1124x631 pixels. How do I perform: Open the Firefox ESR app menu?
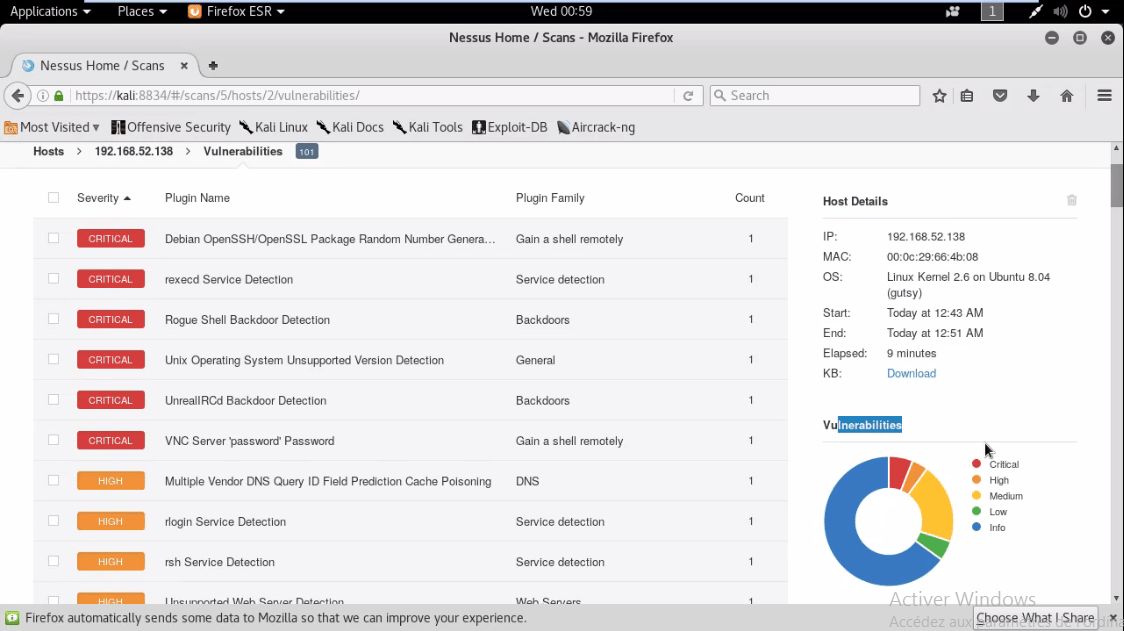pyautogui.click(x=236, y=11)
